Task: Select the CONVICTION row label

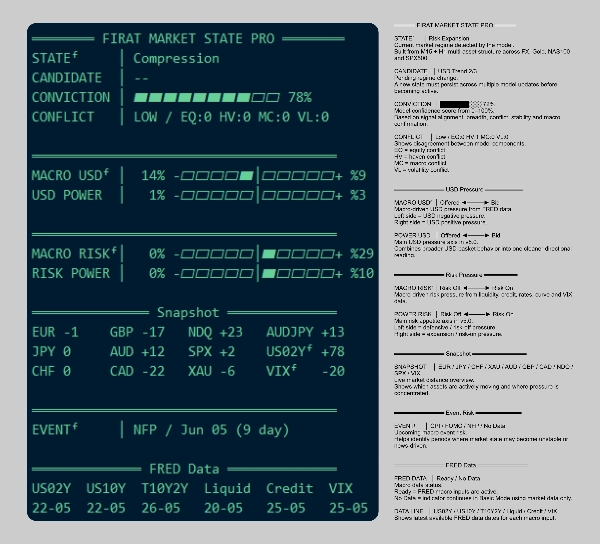Action: point(71,97)
